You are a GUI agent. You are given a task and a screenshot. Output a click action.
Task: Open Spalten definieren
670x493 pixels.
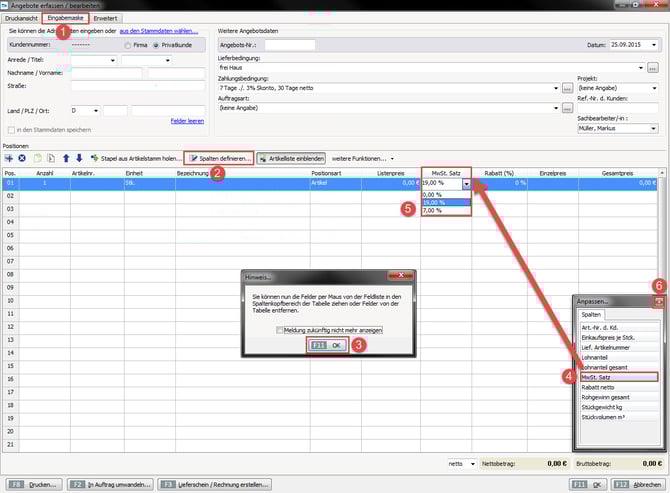pos(219,158)
